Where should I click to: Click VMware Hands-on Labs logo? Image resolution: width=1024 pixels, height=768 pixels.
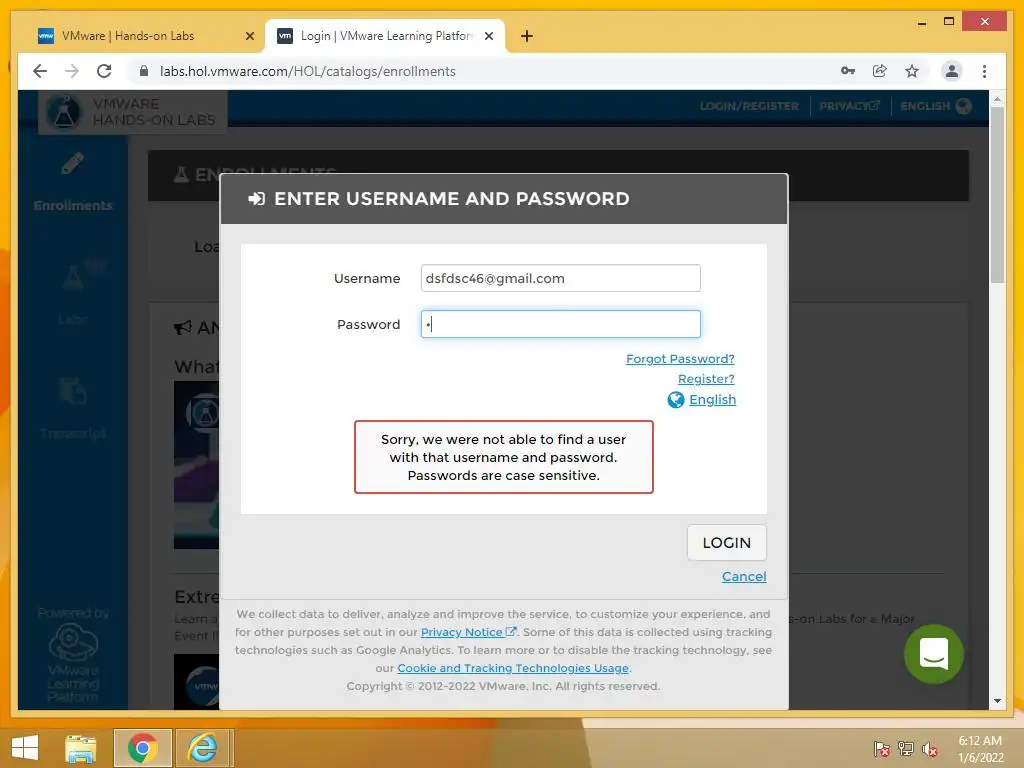tap(133, 112)
